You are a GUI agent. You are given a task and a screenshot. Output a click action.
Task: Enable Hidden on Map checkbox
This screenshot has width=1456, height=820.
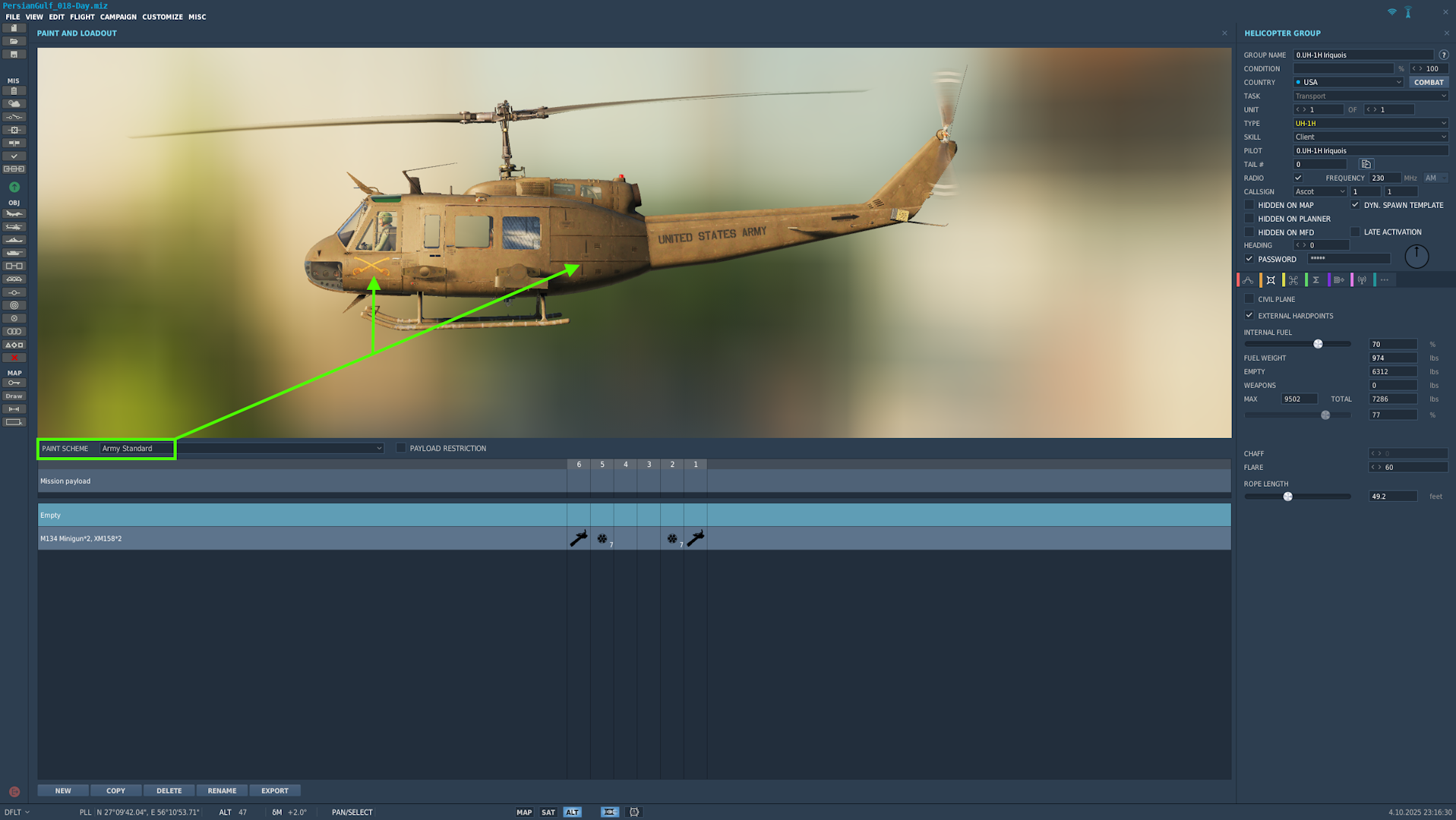pos(1249,205)
